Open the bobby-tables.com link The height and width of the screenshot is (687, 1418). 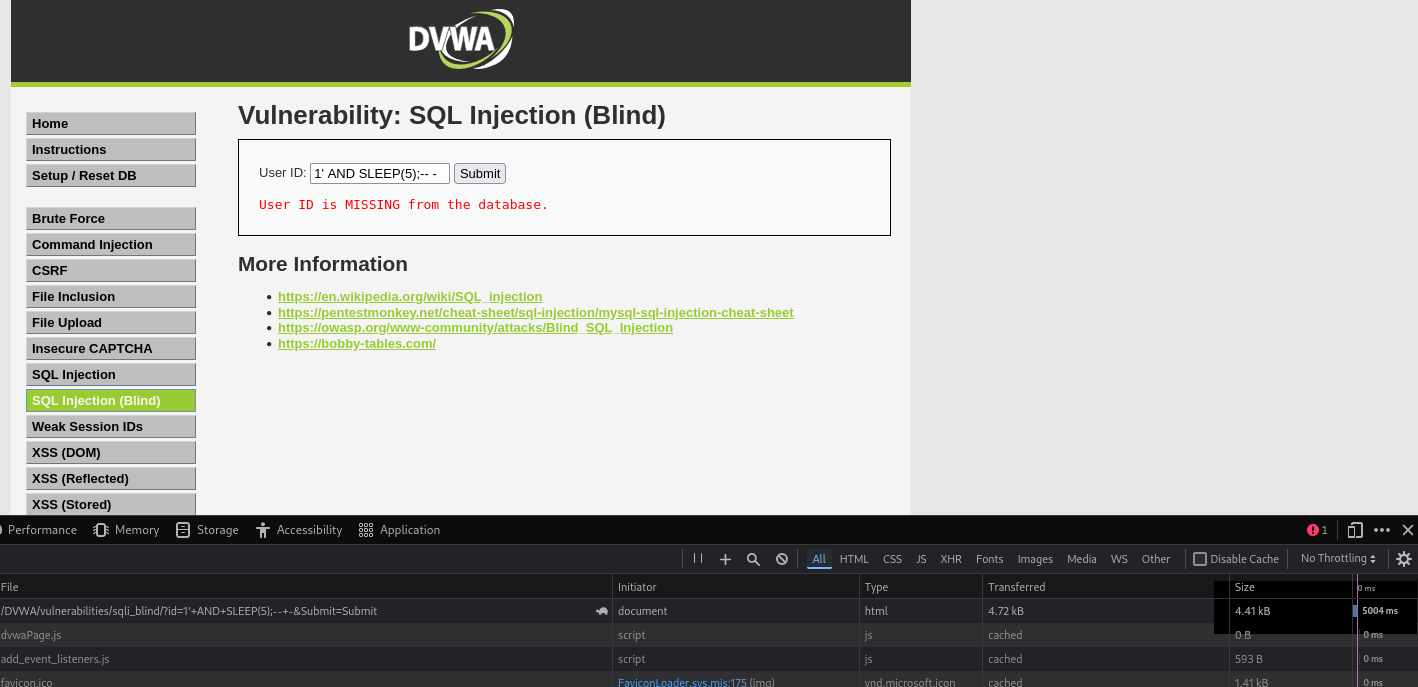[x=357, y=344]
